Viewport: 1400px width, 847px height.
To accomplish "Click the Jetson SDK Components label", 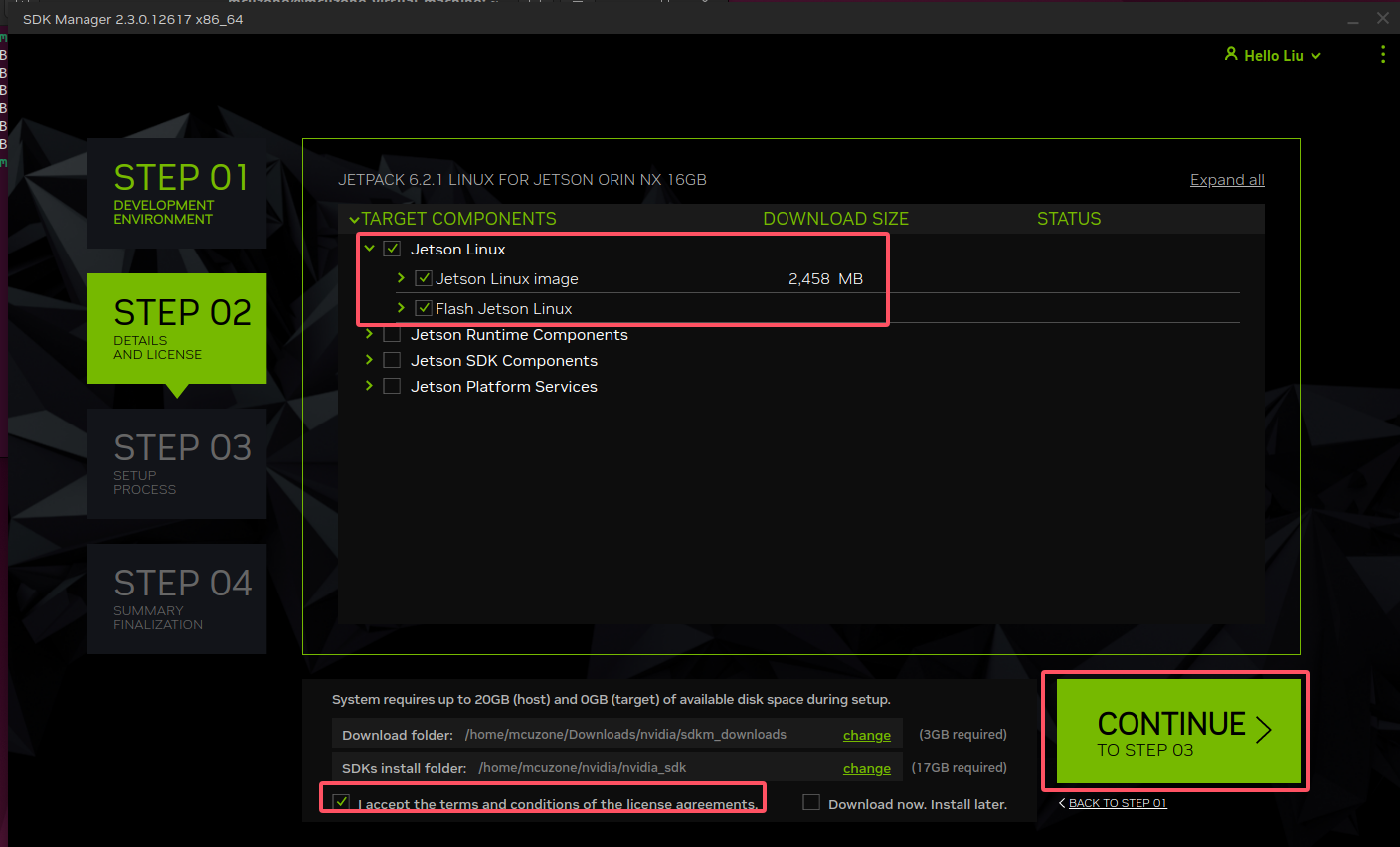I will [504, 361].
